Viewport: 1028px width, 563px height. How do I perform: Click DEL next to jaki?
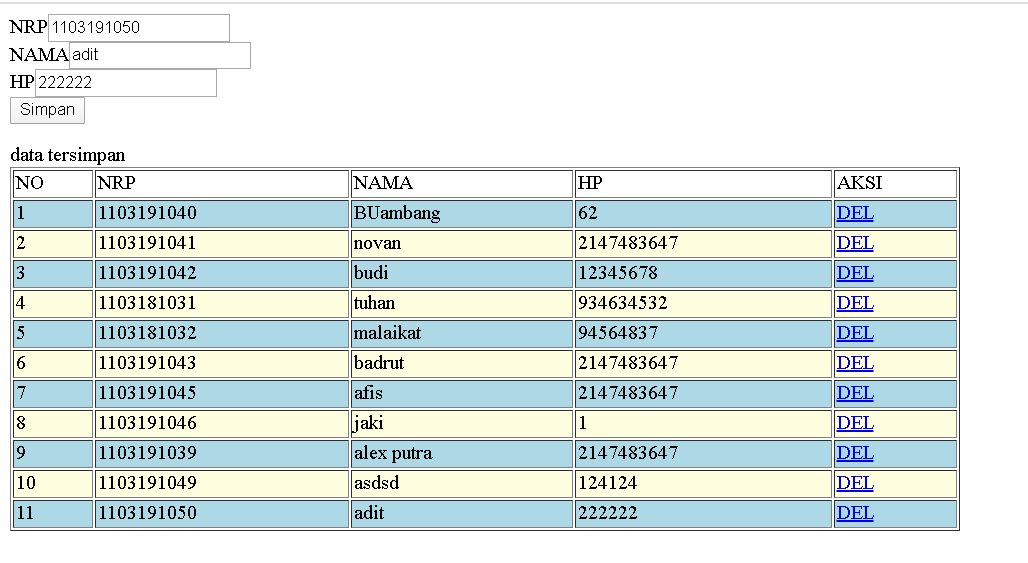point(855,423)
